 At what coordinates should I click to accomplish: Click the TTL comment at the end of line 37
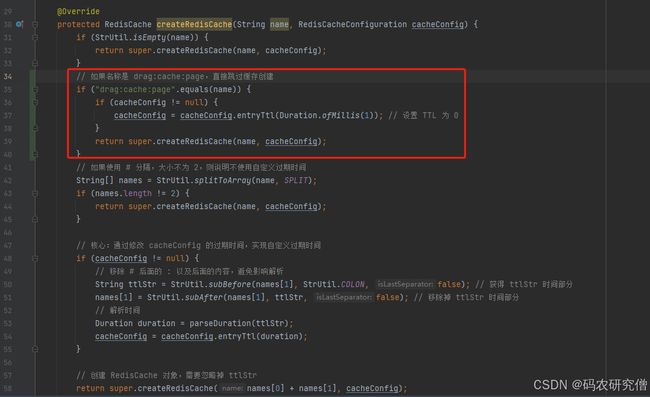click(x=424, y=116)
